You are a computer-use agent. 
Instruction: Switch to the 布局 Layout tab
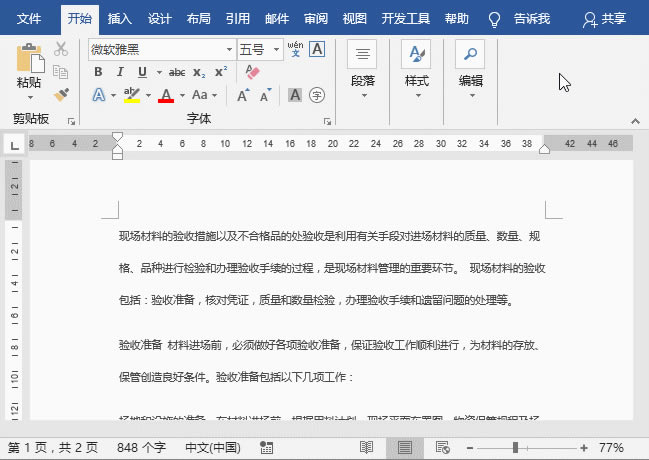click(x=198, y=19)
